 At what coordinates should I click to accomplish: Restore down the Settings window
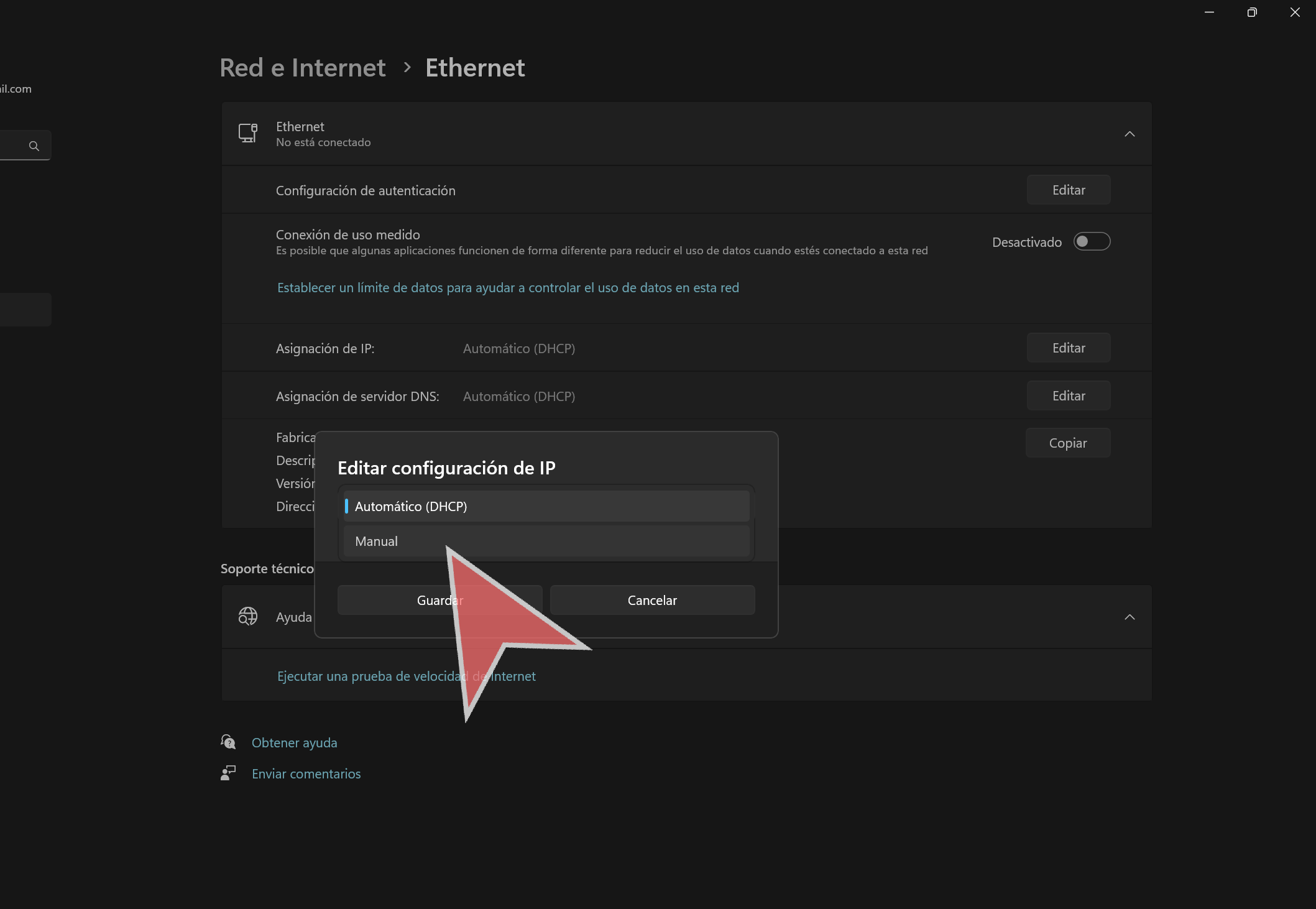(1252, 12)
